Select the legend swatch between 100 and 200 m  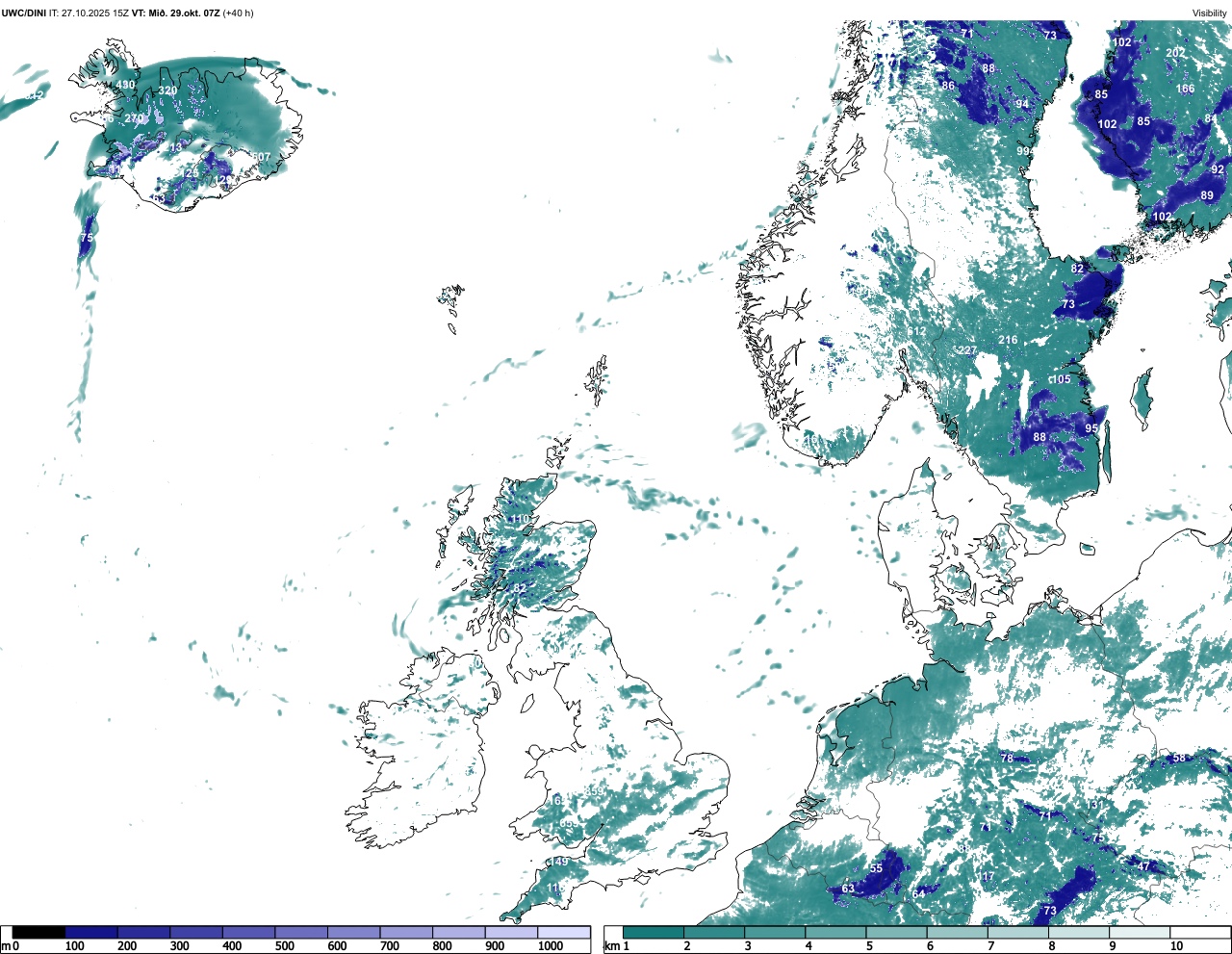91,932
